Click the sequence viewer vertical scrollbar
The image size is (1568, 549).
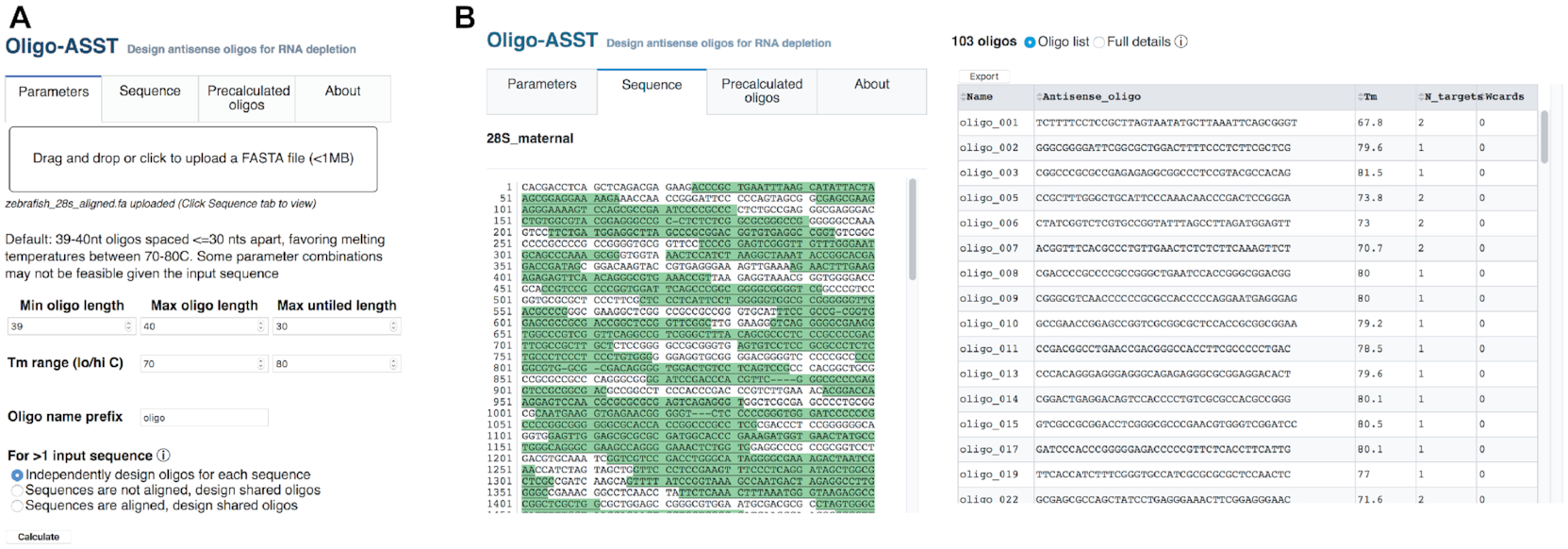click(x=912, y=229)
